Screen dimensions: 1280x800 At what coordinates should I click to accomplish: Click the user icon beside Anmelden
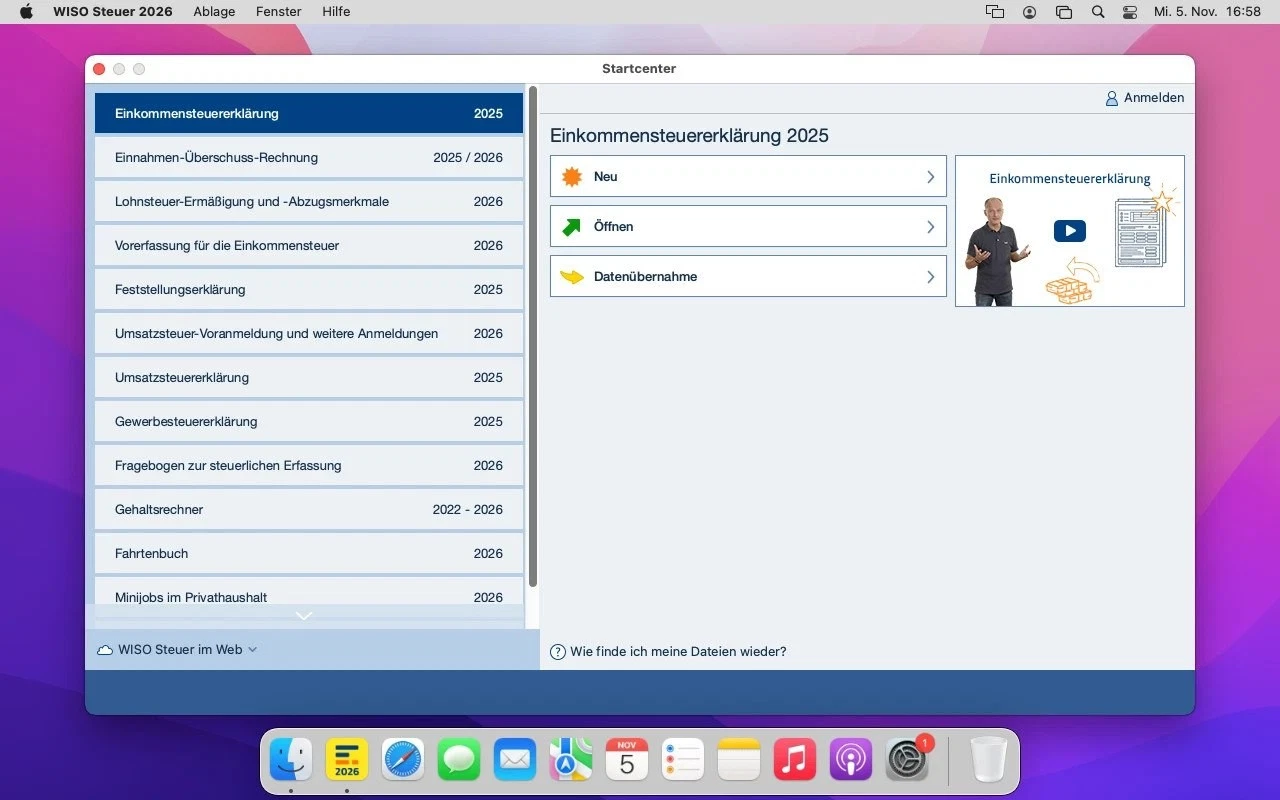click(1111, 98)
